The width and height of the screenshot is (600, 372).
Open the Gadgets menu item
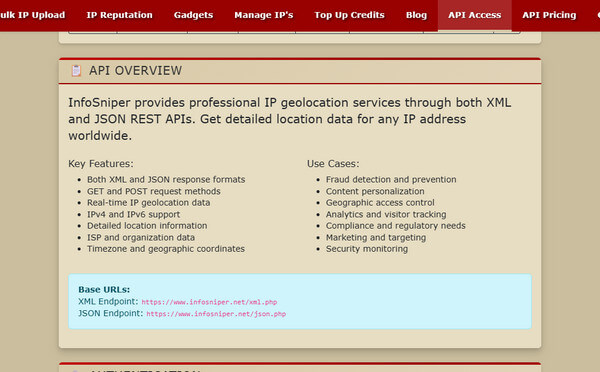(x=193, y=15)
